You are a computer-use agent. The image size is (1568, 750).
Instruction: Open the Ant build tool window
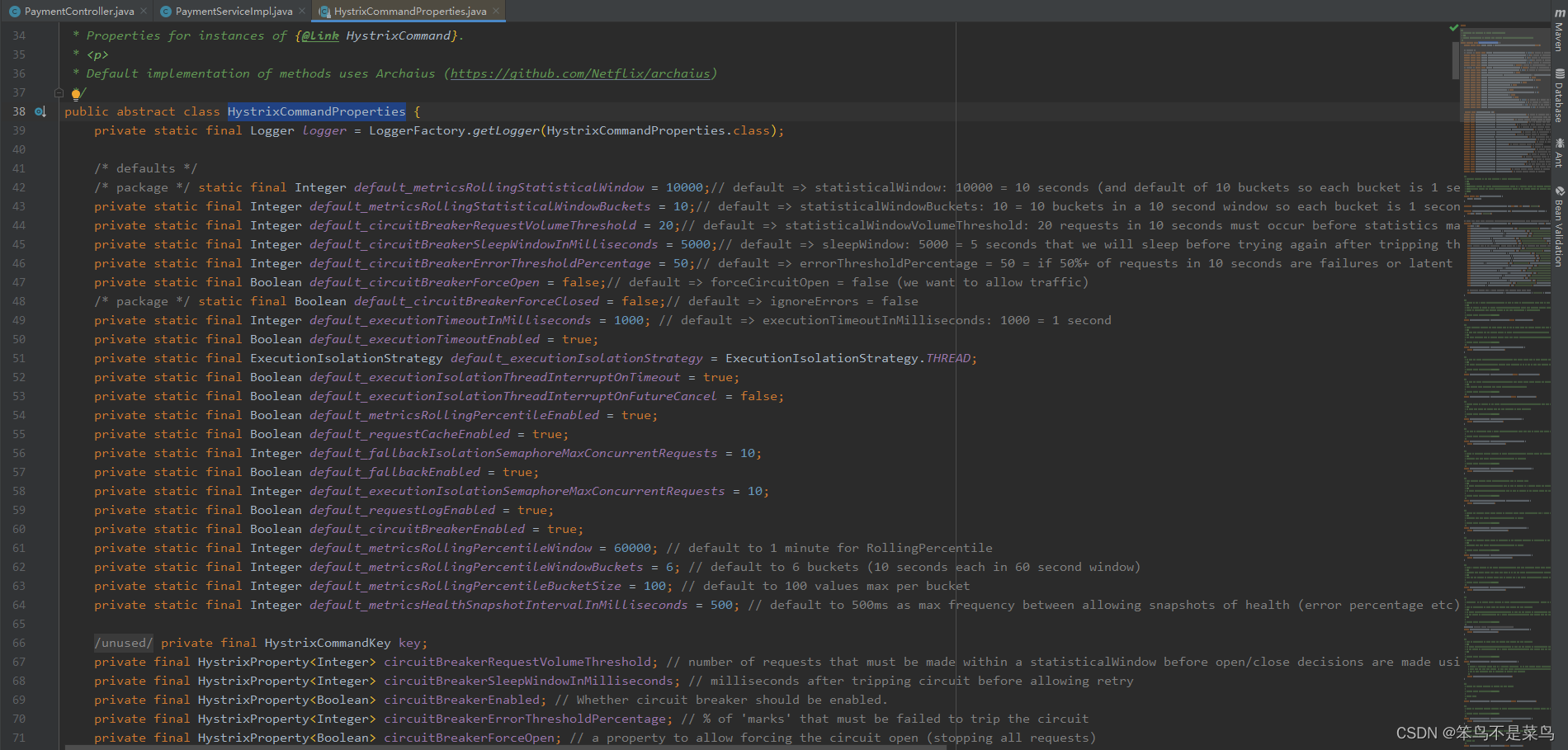point(1559,153)
